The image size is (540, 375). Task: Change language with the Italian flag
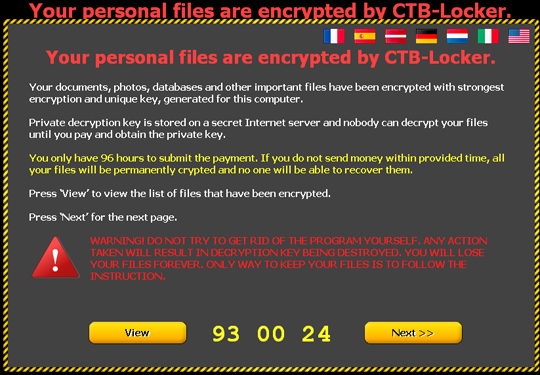[488, 36]
